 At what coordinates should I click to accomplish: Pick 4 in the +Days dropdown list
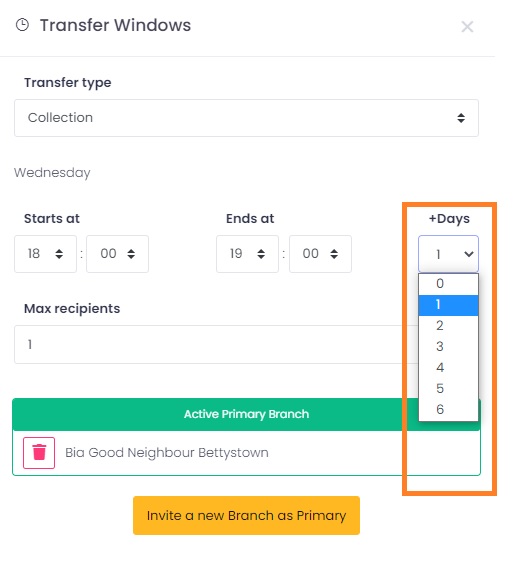pyautogui.click(x=448, y=368)
